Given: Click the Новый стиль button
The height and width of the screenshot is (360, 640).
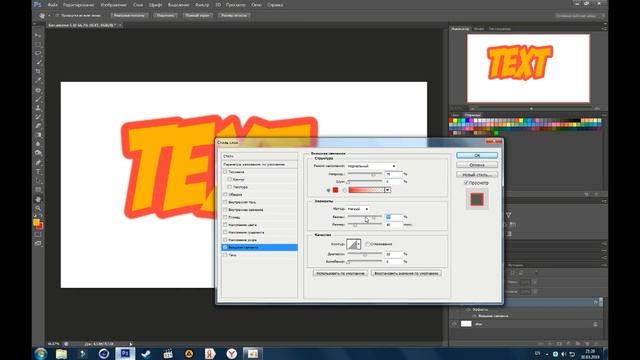Looking at the screenshot, I should (x=477, y=174).
